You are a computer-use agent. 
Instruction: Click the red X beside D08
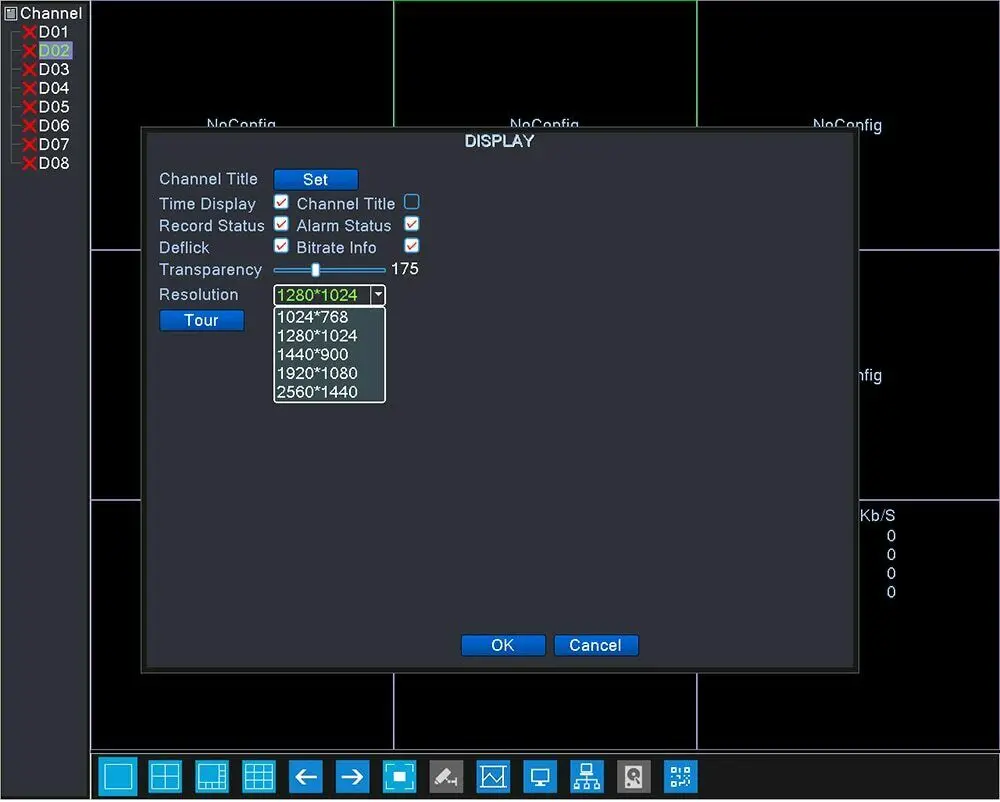click(29, 164)
